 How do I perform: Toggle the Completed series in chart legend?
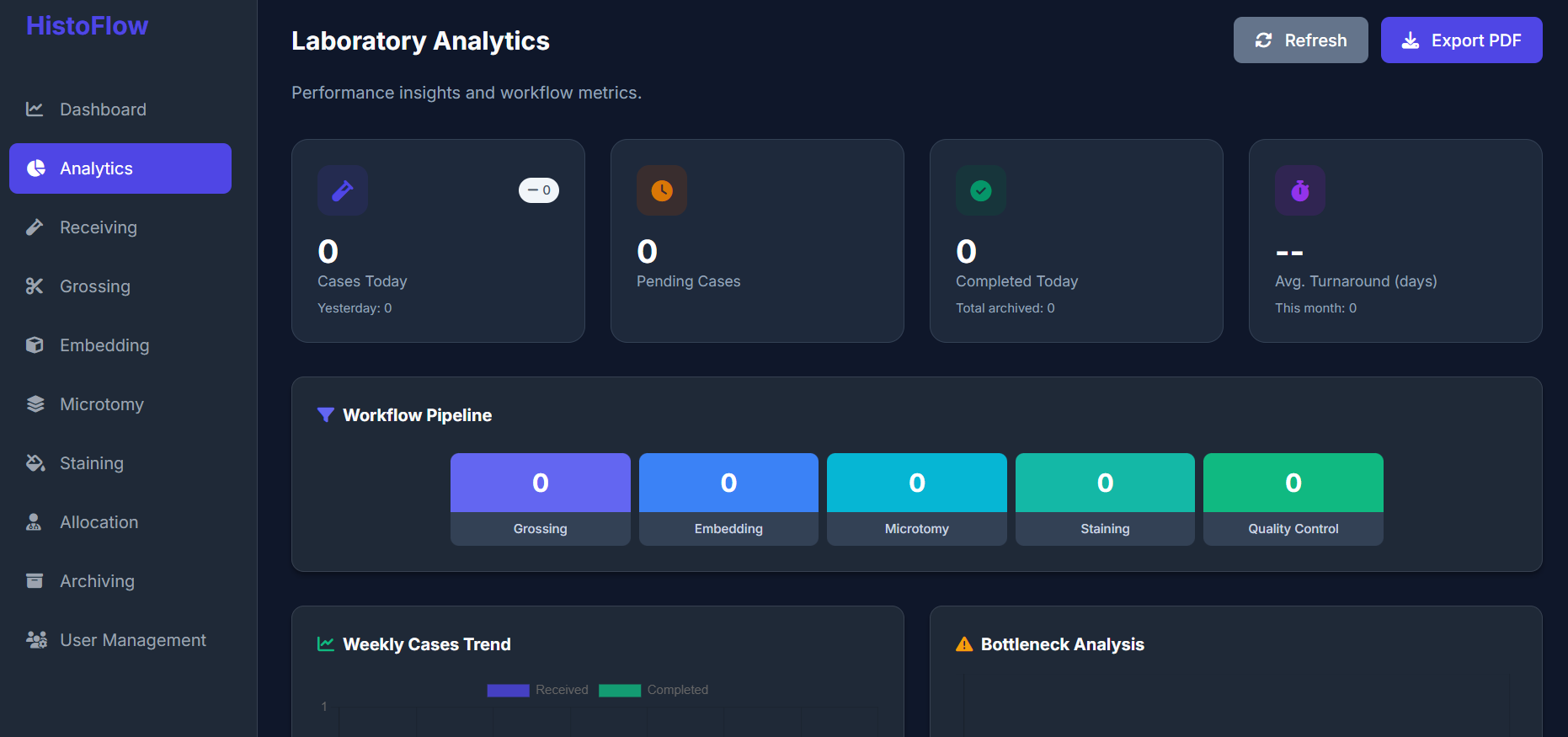(x=653, y=690)
